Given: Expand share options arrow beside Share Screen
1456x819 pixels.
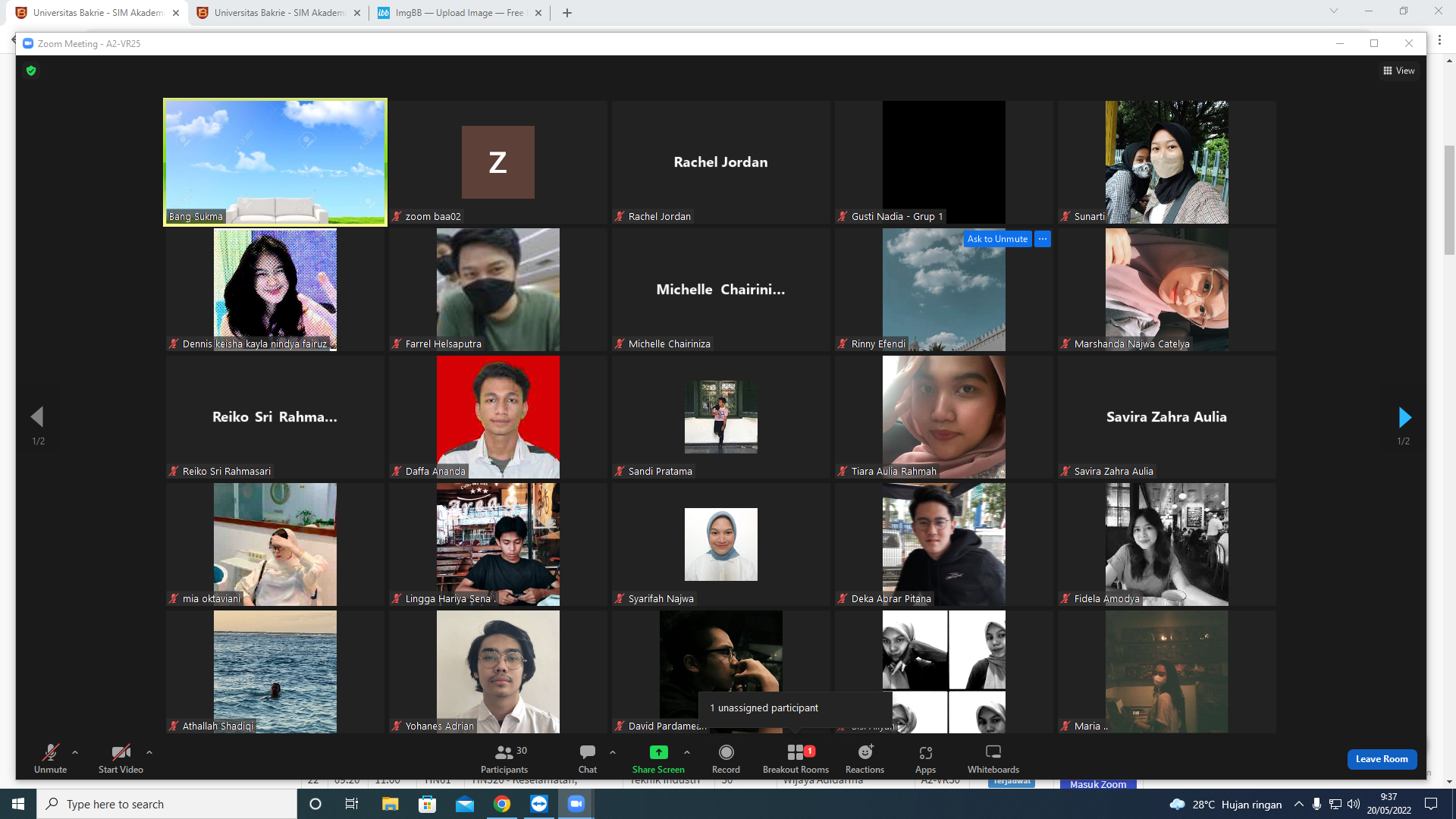Looking at the screenshot, I should click(x=687, y=752).
